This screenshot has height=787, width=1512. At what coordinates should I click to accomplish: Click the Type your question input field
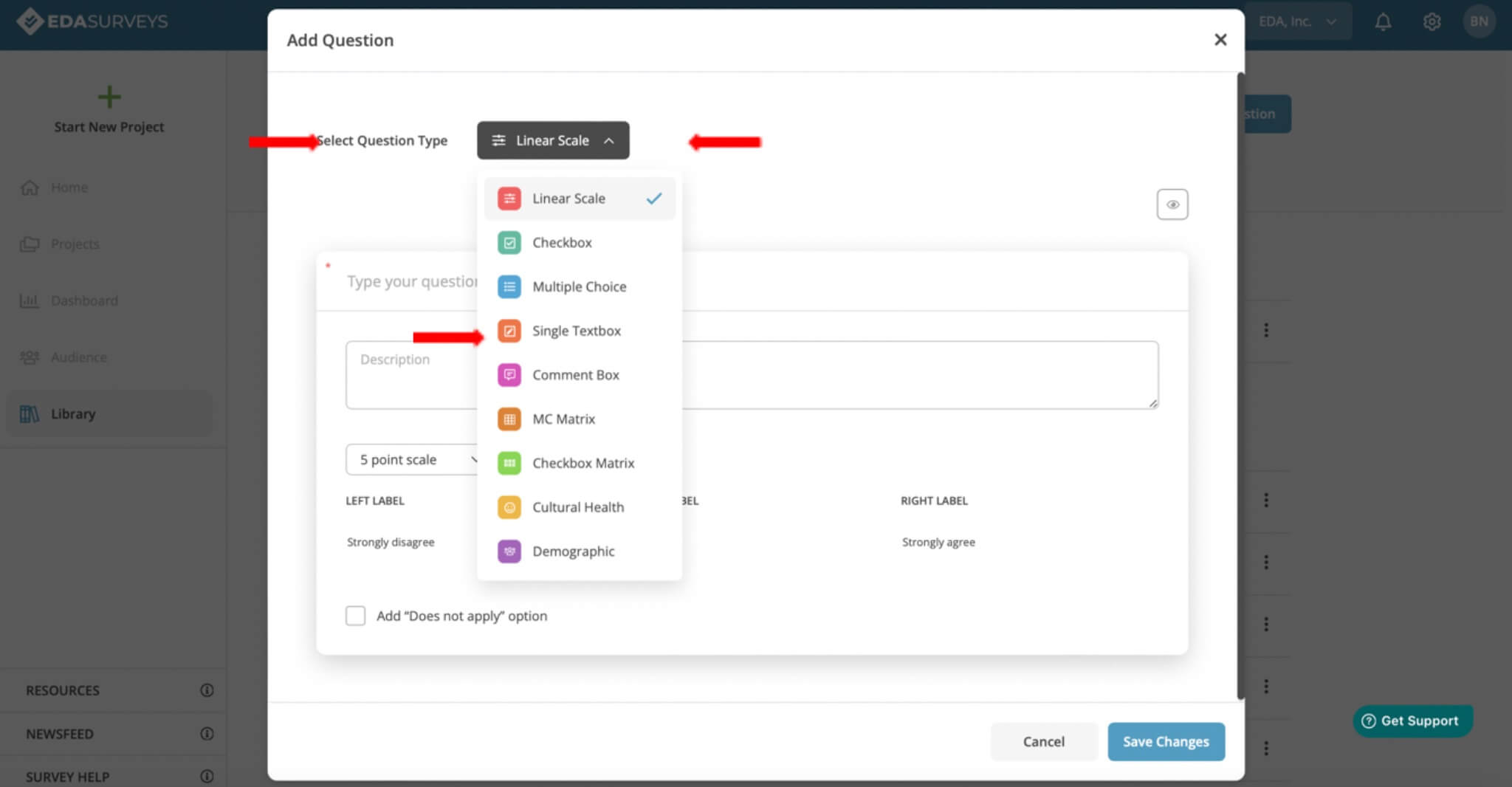pyautogui.click(x=752, y=281)
